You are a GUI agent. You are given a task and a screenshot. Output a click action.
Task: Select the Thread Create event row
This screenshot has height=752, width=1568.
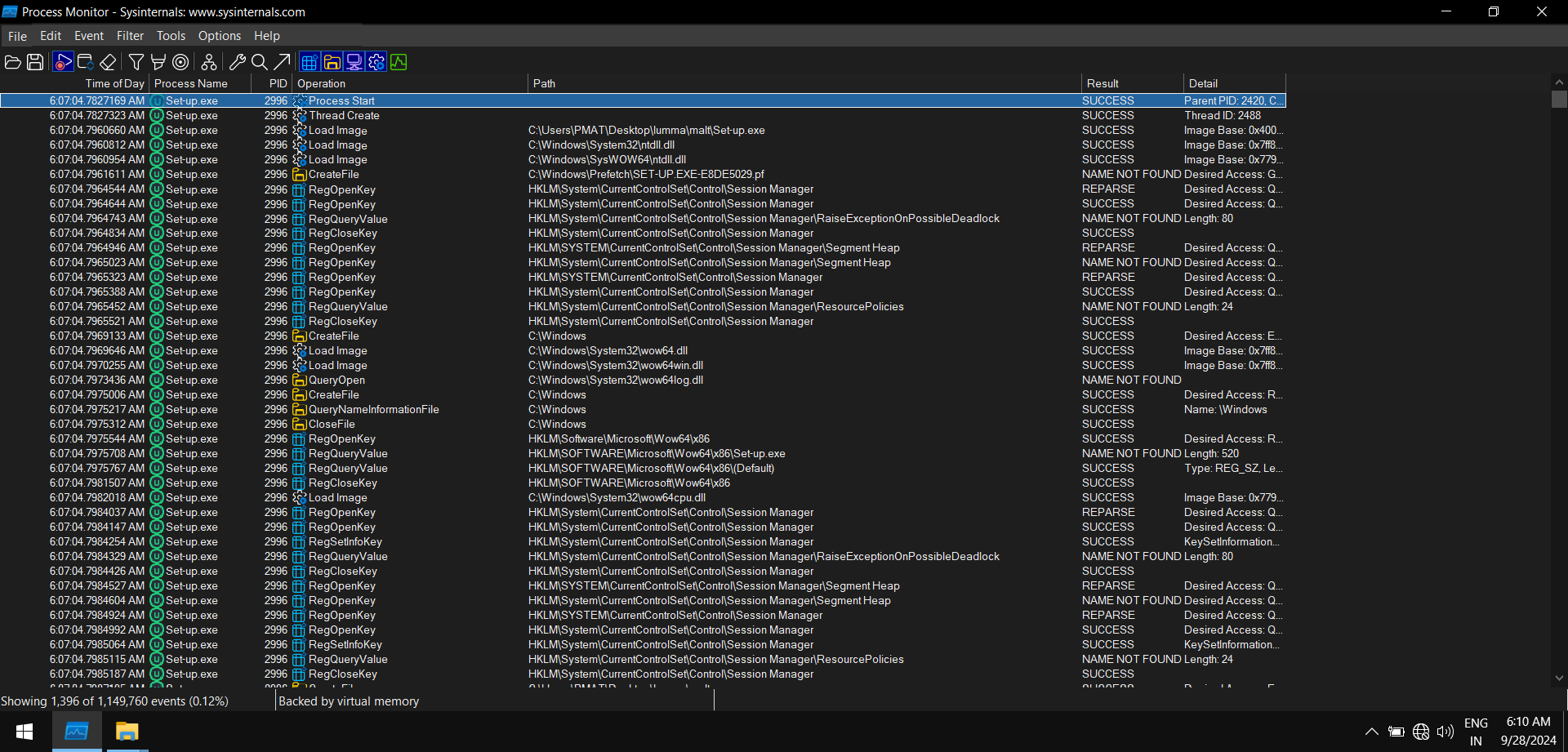pyautogui.click(x=643, y=115)
